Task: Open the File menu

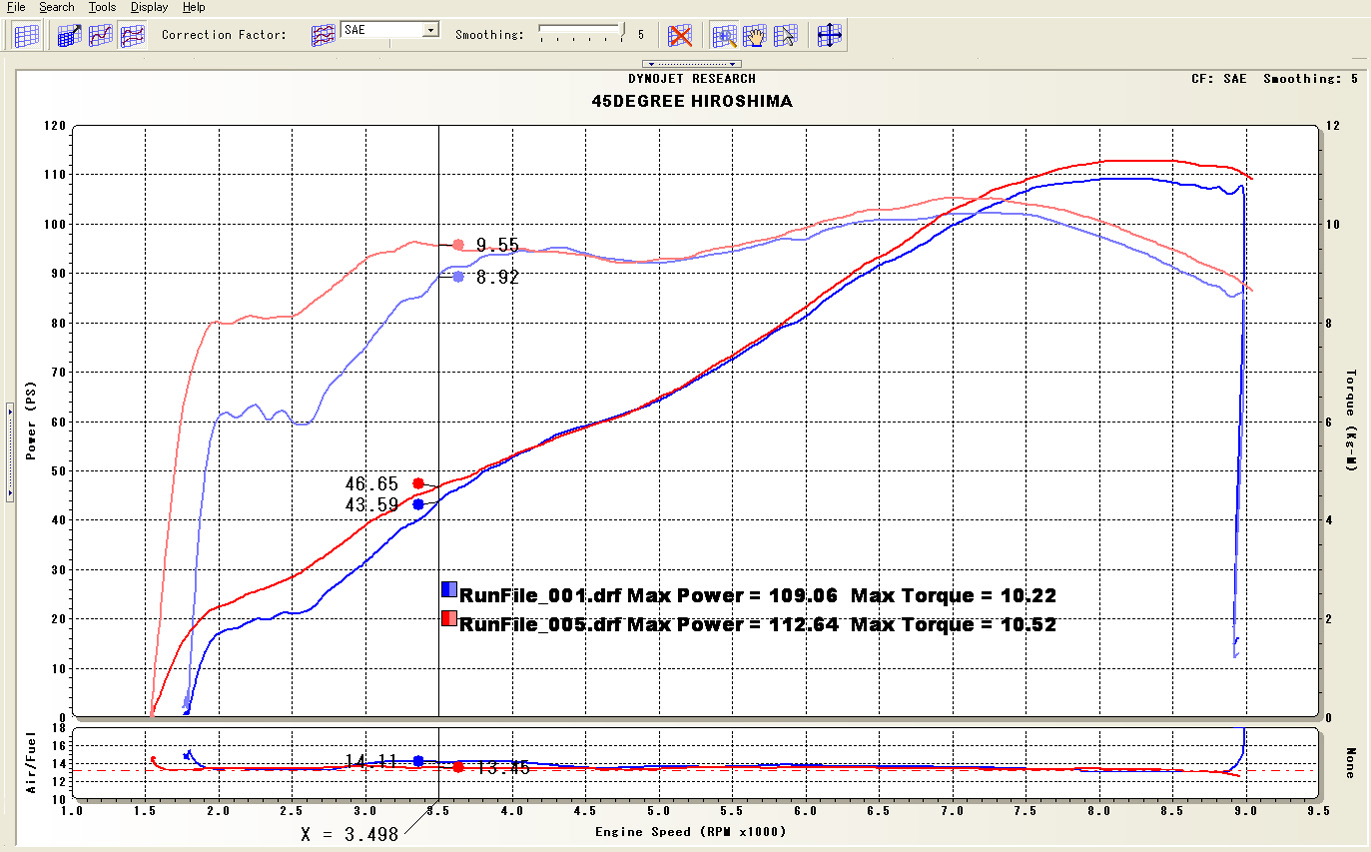Action: point(16,7)
